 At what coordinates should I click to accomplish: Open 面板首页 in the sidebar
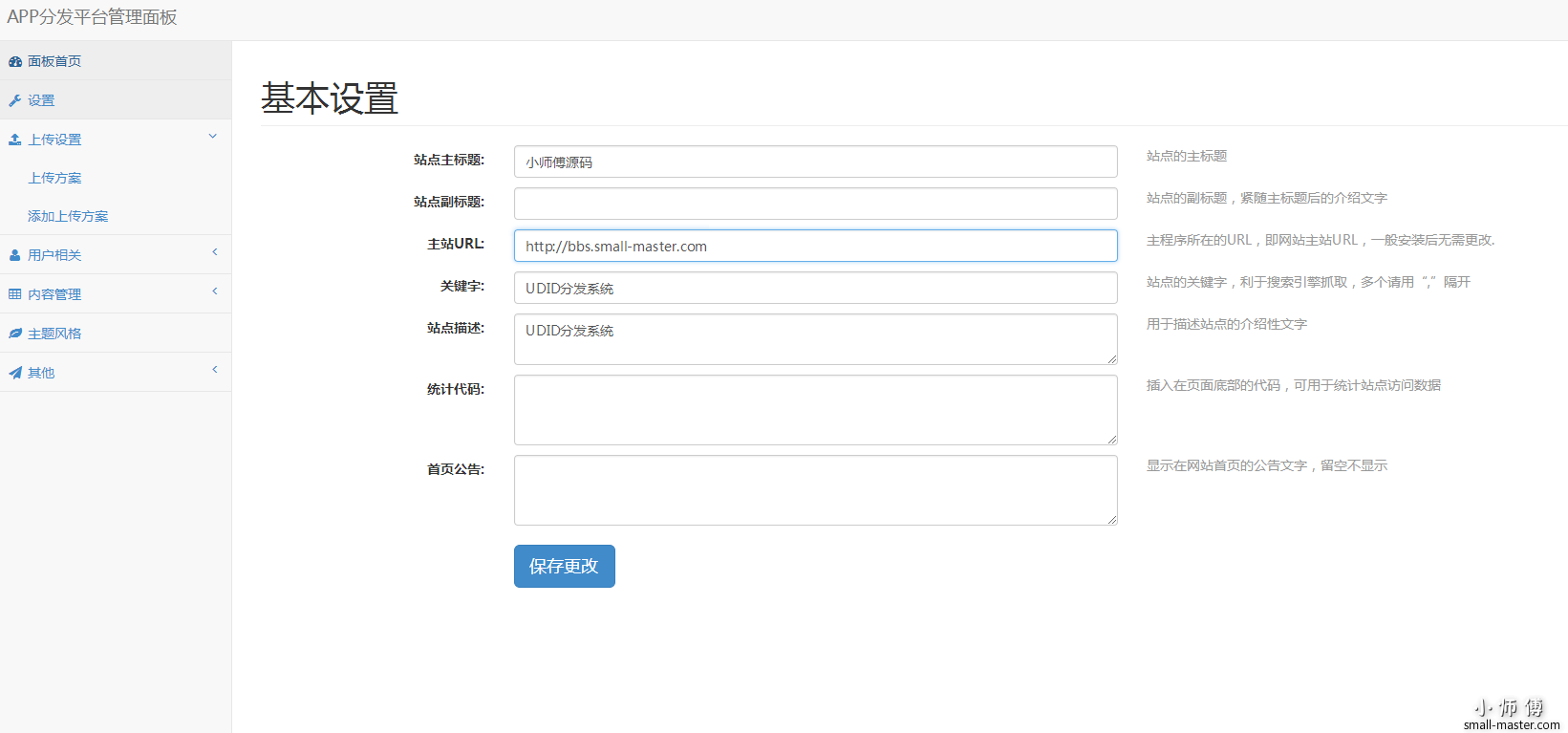[116, 61]
